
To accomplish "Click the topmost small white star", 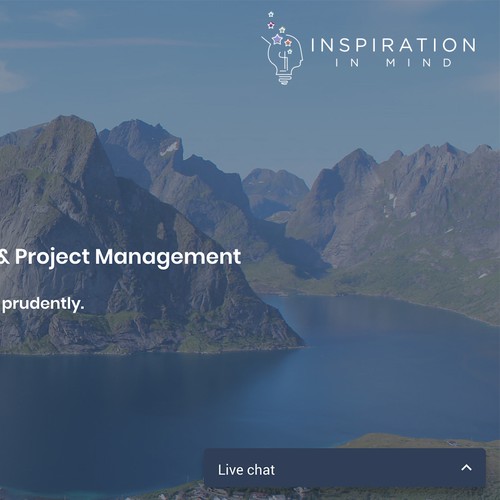I will [x=271, y=14].
